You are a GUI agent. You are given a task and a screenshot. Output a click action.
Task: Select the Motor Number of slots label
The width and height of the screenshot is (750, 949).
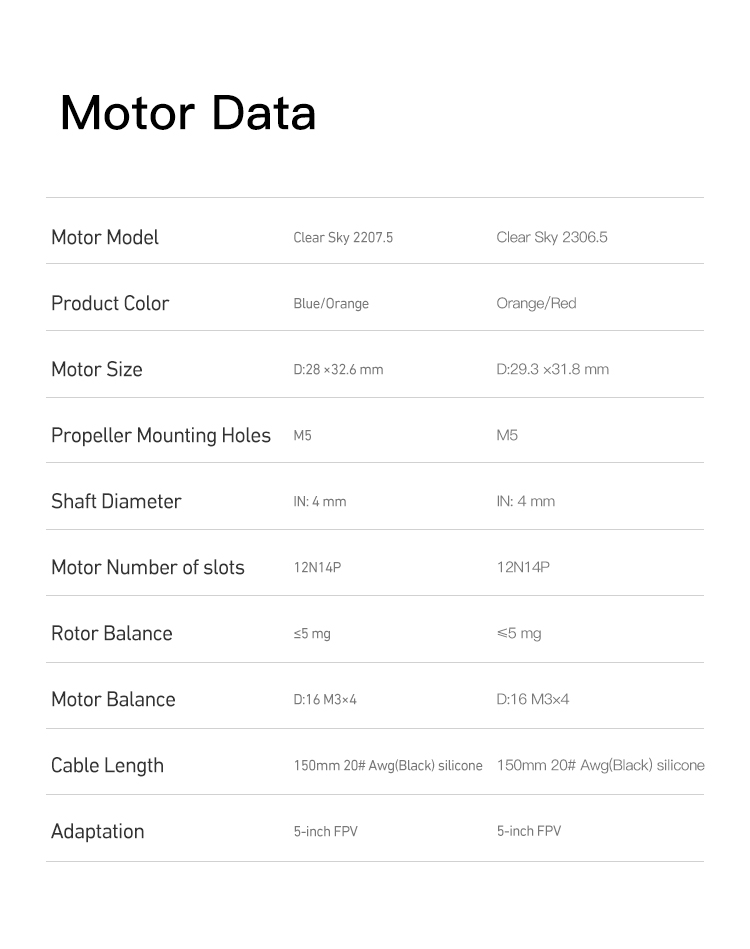coord(148,567)
